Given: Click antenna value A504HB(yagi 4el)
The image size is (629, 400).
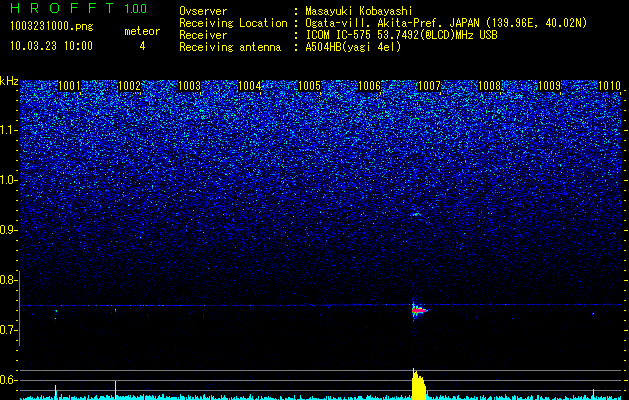Looking at the screenshot, I should (353, 47).
